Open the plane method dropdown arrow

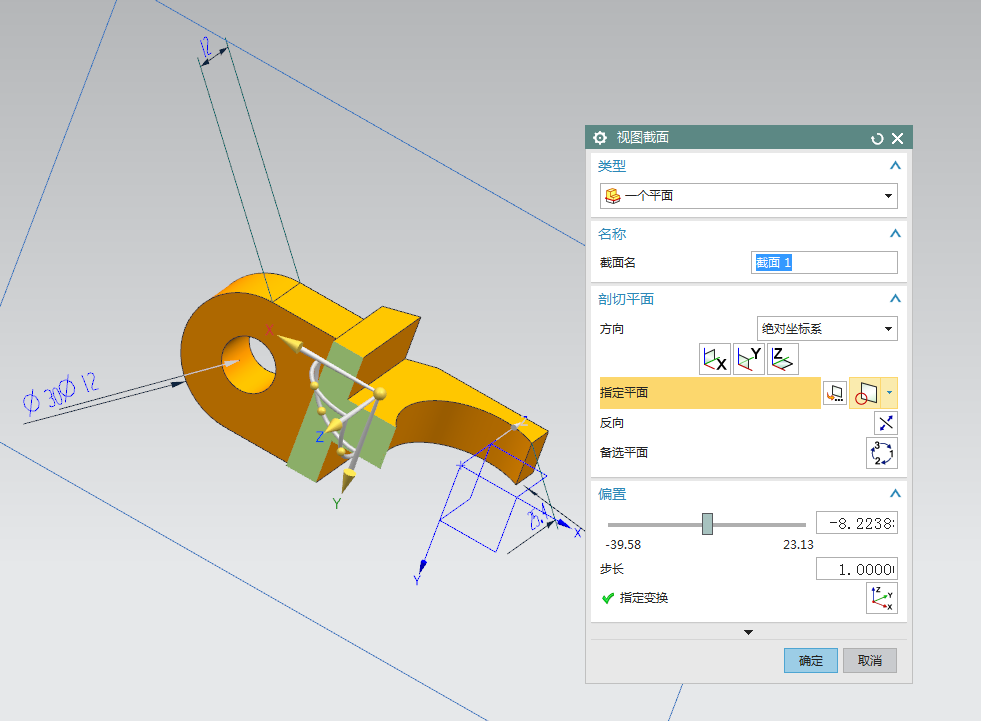click(x=890, y=393)
